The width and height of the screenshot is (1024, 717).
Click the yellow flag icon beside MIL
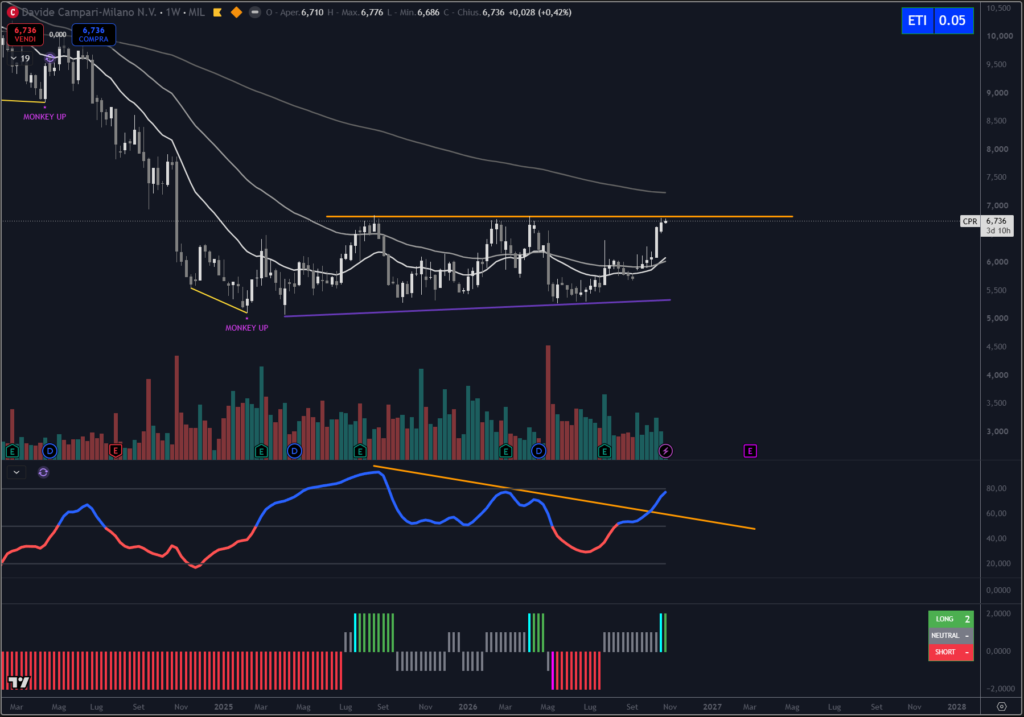217,12
